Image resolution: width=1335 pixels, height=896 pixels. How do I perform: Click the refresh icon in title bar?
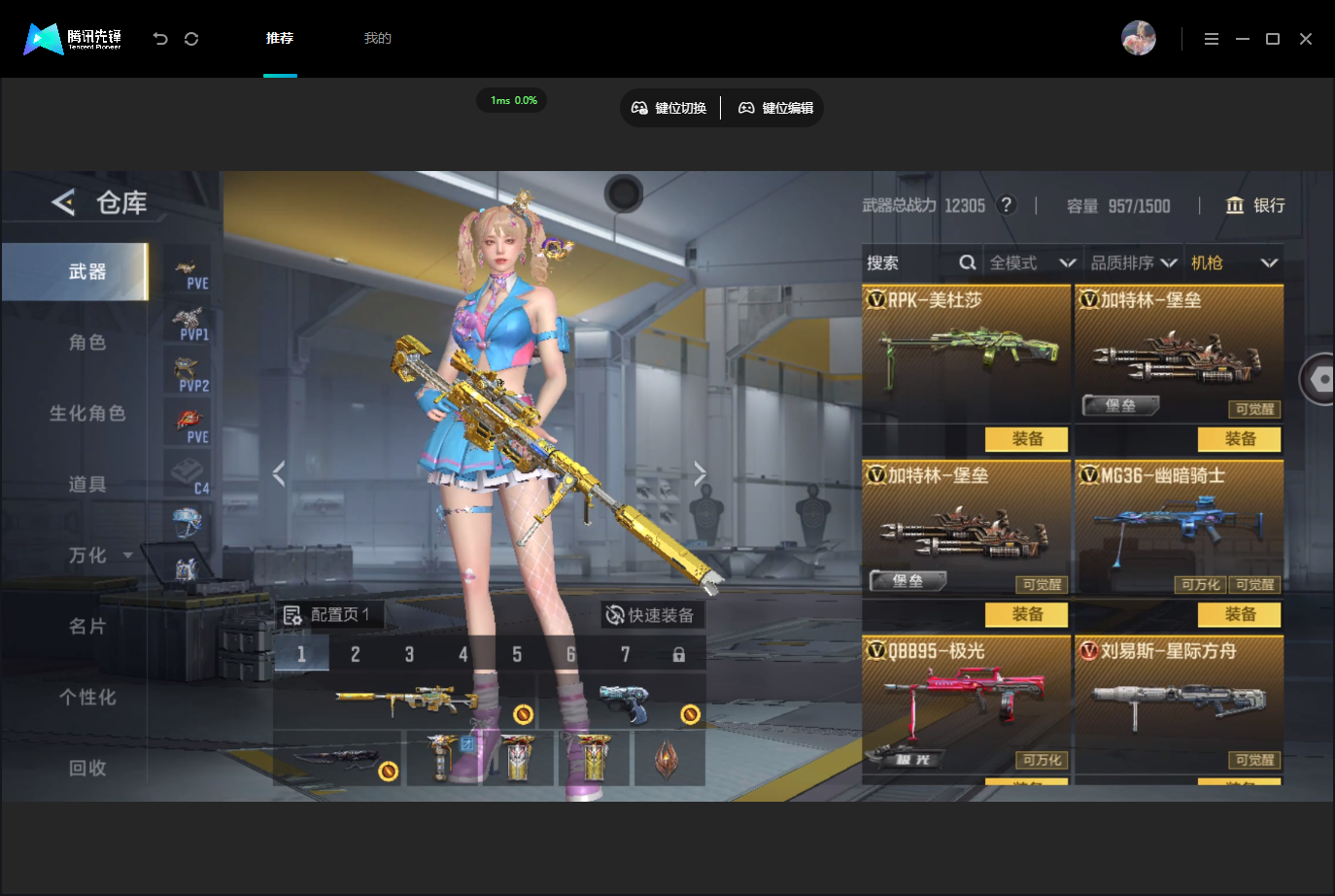(x=191, y=39)
